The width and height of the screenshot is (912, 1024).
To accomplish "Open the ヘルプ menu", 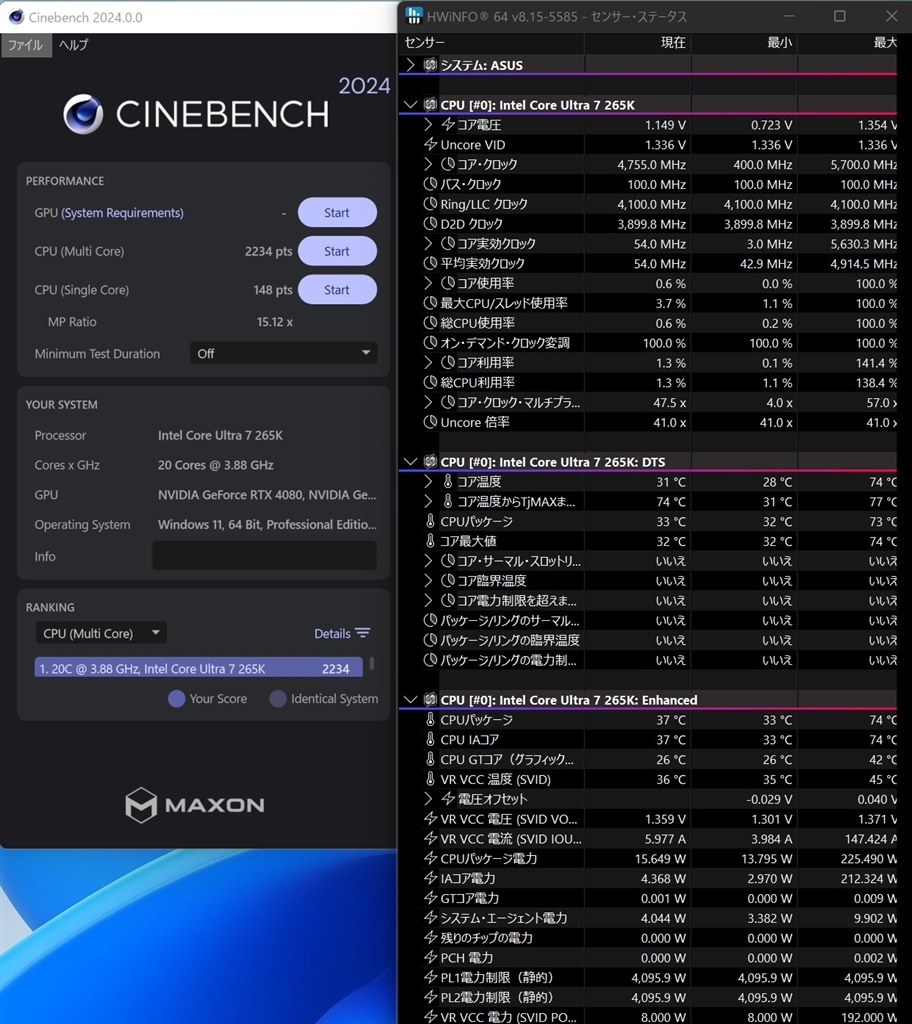I will tap(73, 45).
